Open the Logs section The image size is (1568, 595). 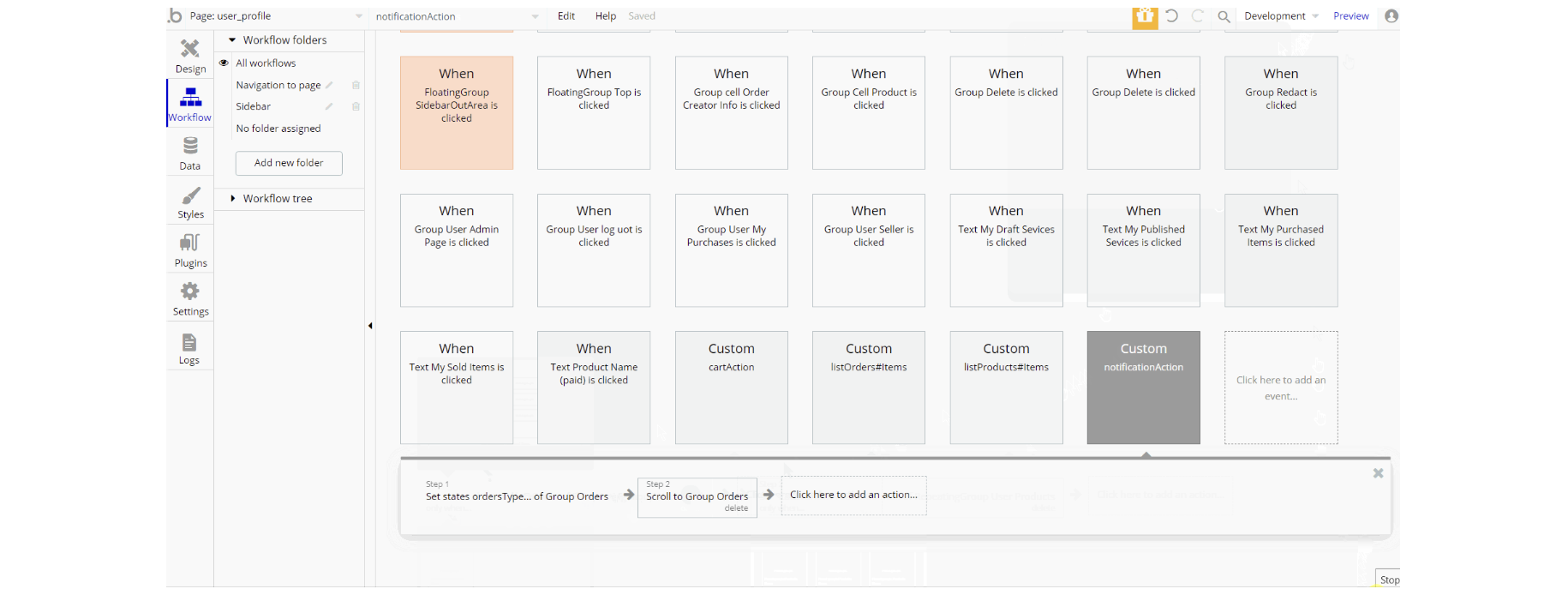(x=189, y=348)
